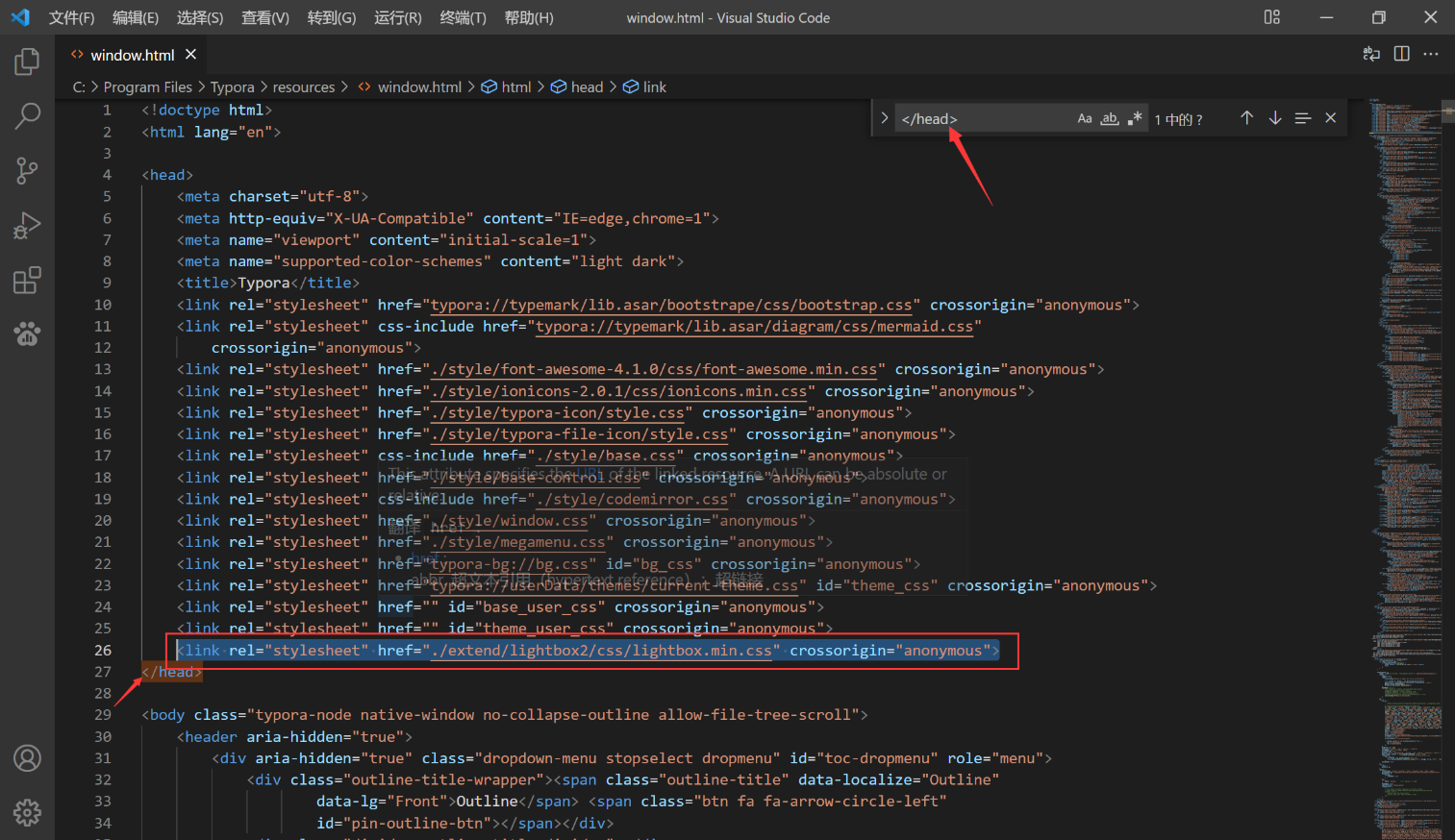Toggle Find in Selection
This screenshot has height=840, width=1455.
(x=1303, y=118)
